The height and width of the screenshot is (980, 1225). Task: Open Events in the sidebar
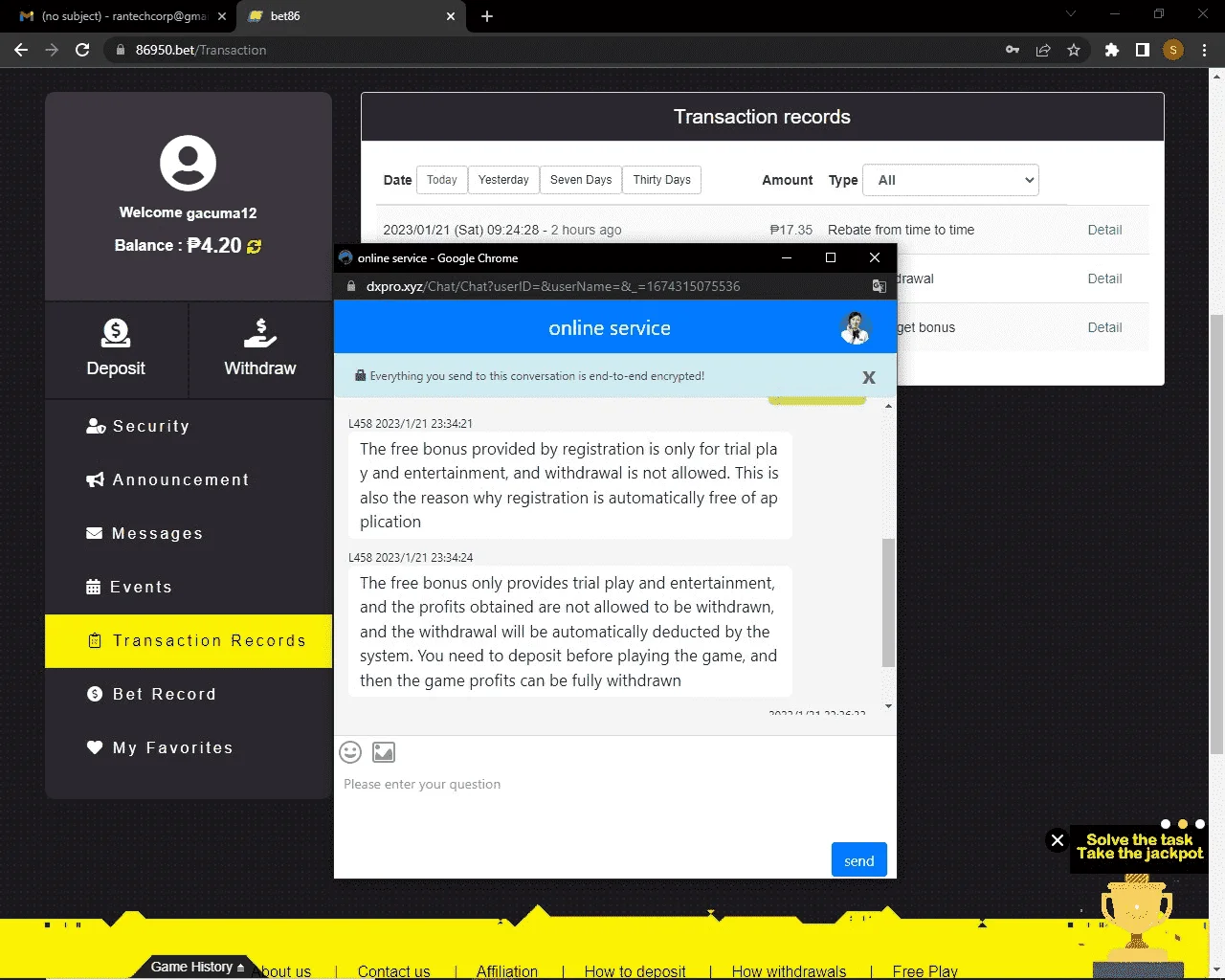[x=129, y=587]
